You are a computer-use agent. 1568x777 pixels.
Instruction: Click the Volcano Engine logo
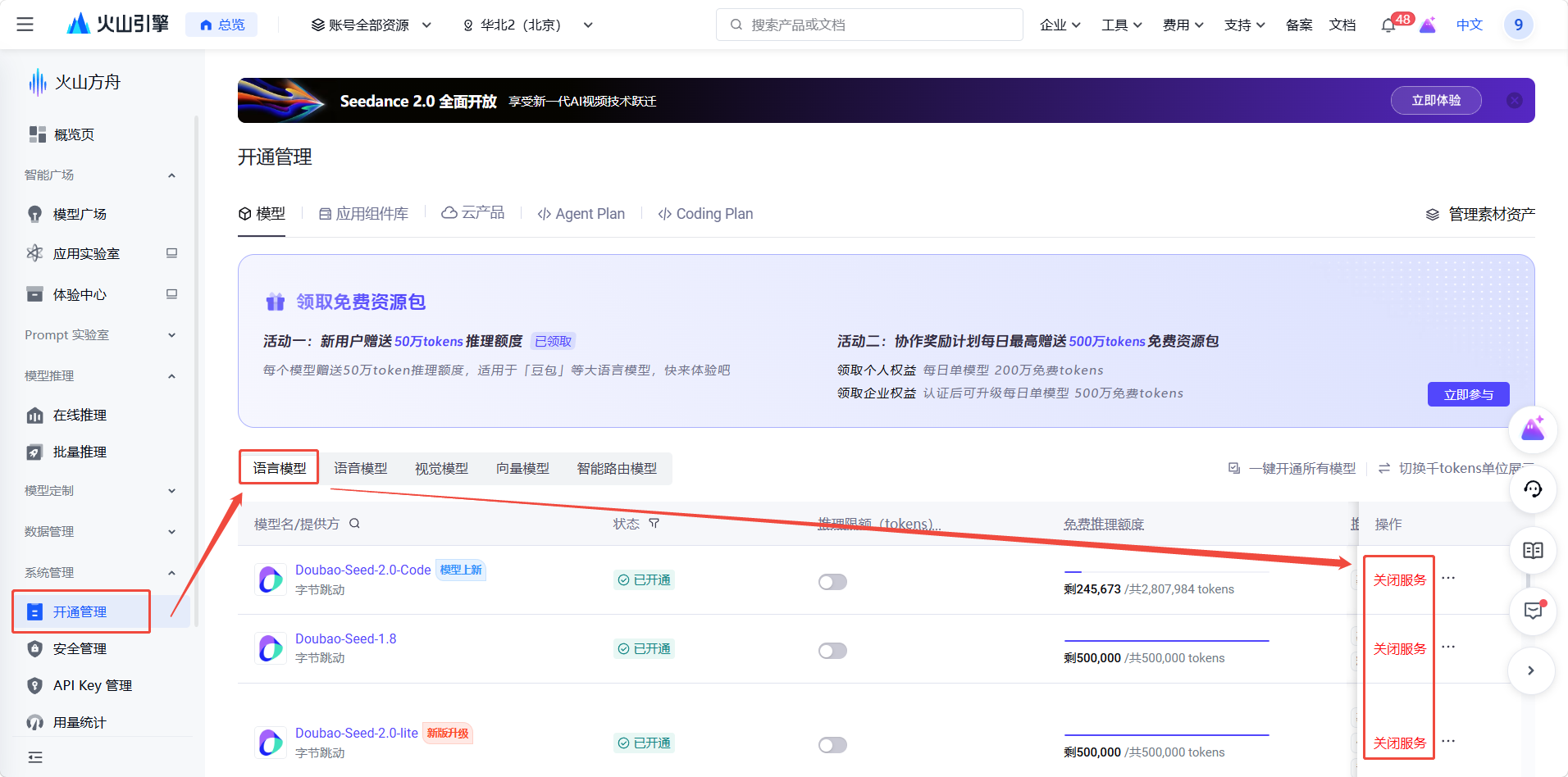point(117,25)
